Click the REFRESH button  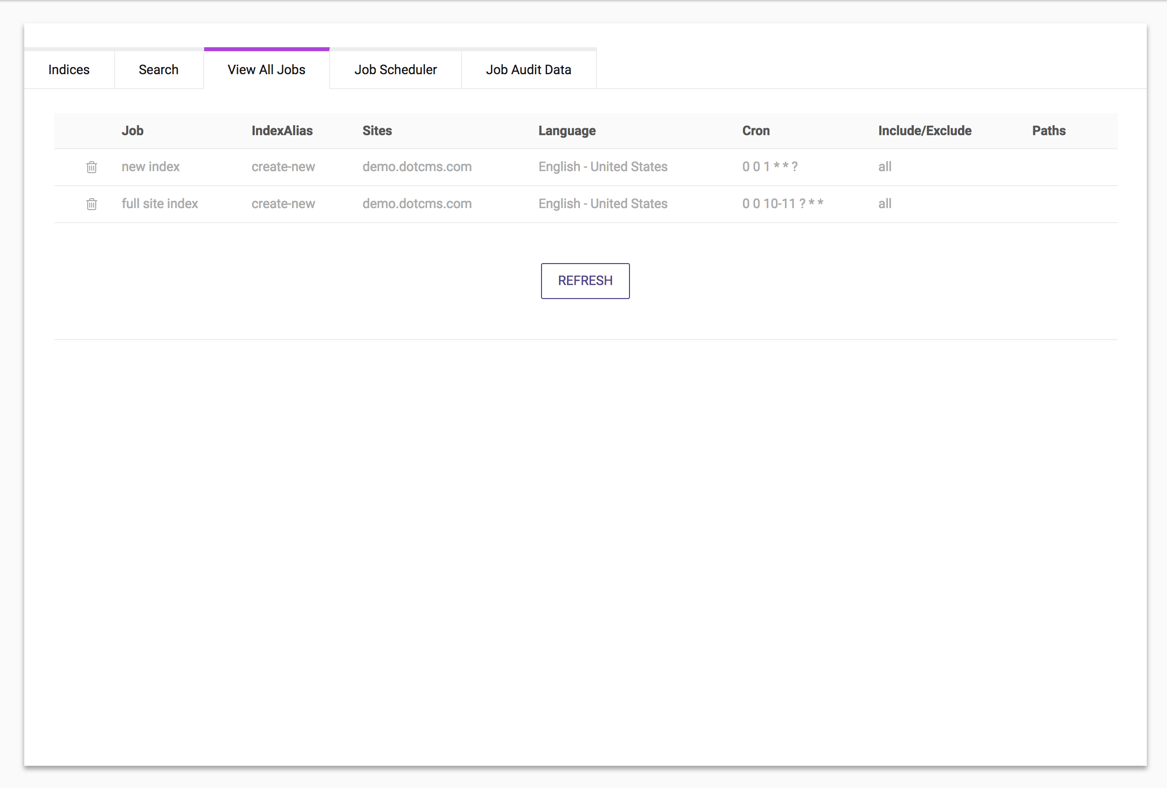pyautogui.click(x=585, y=281)
